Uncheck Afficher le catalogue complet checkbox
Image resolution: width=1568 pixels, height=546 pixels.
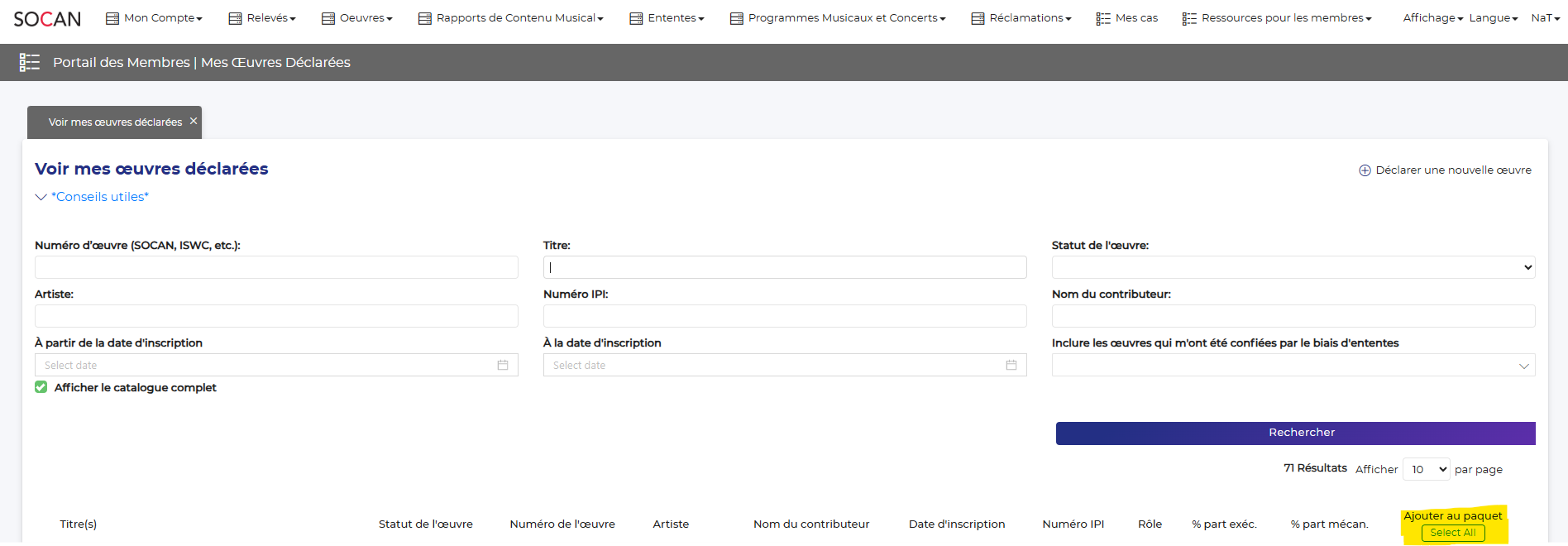41,387
